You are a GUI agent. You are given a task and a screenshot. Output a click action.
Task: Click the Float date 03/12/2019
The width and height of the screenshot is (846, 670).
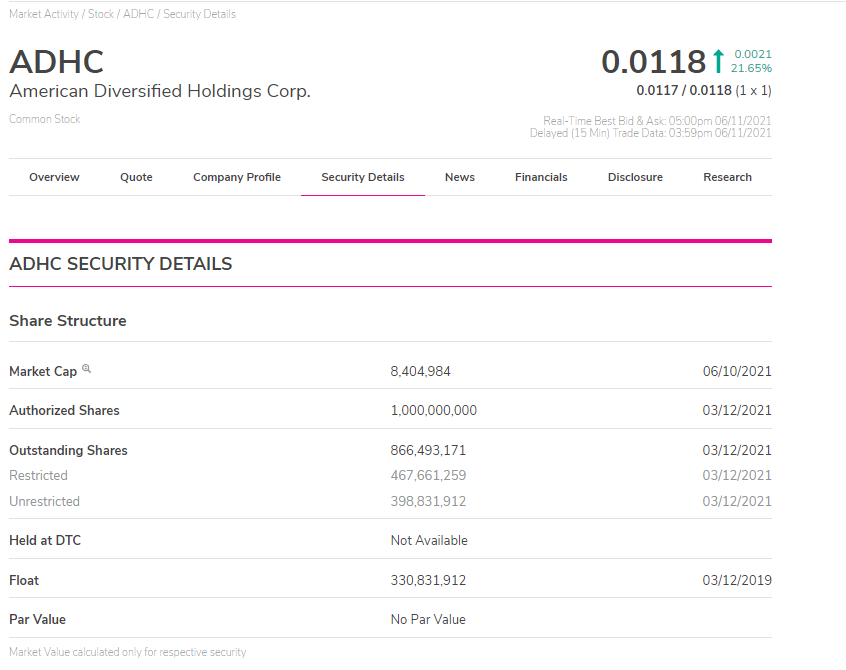737,580
